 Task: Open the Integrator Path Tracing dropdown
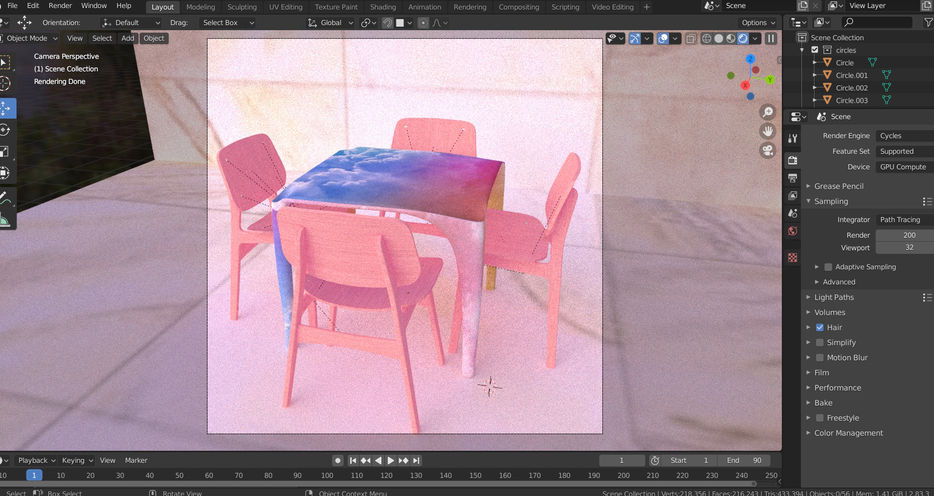(x=904, y=220)
